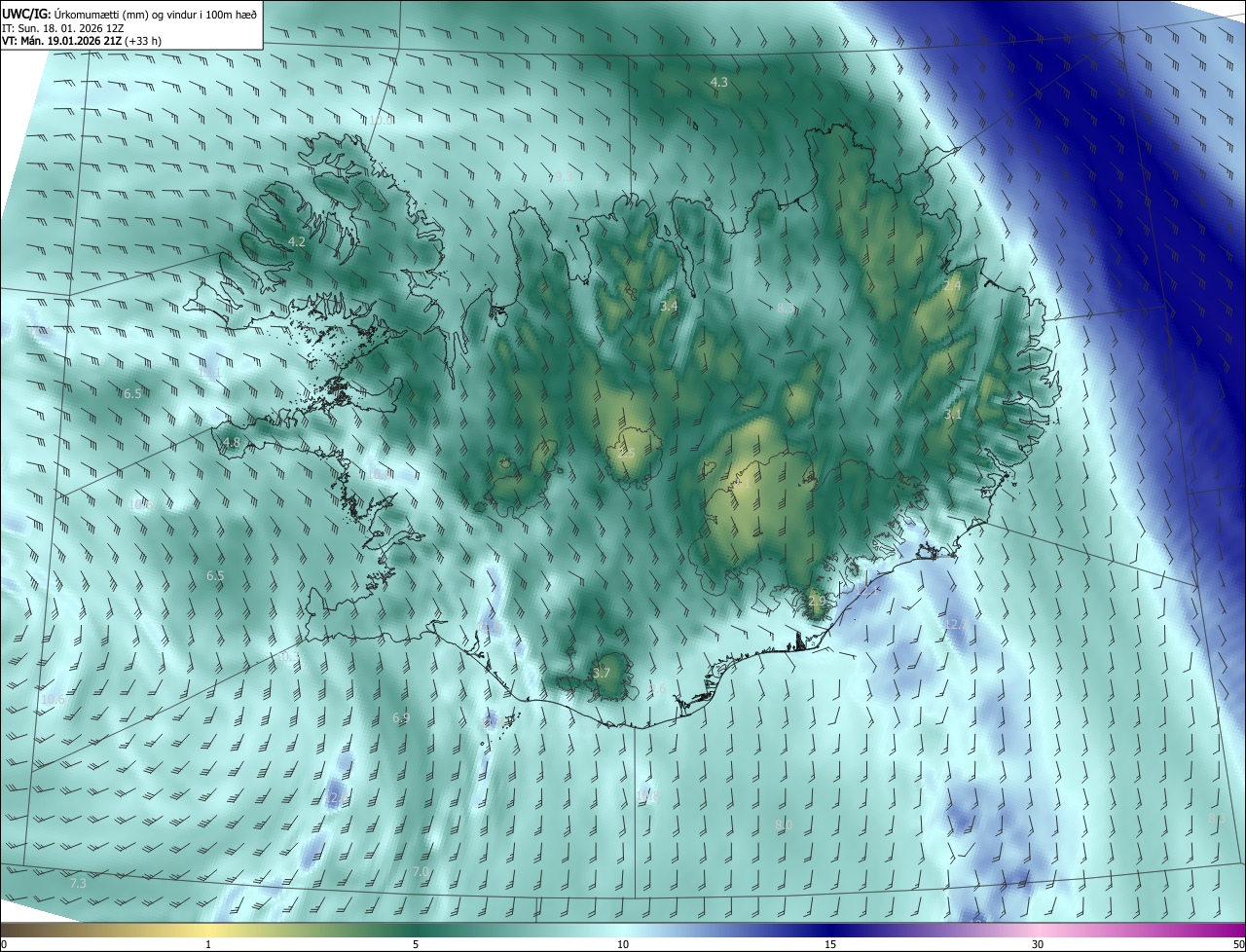This screenshot has width=1246, height=952.
Task: Click the 7.3 value label on the map
Action: (x=79, y=884)
